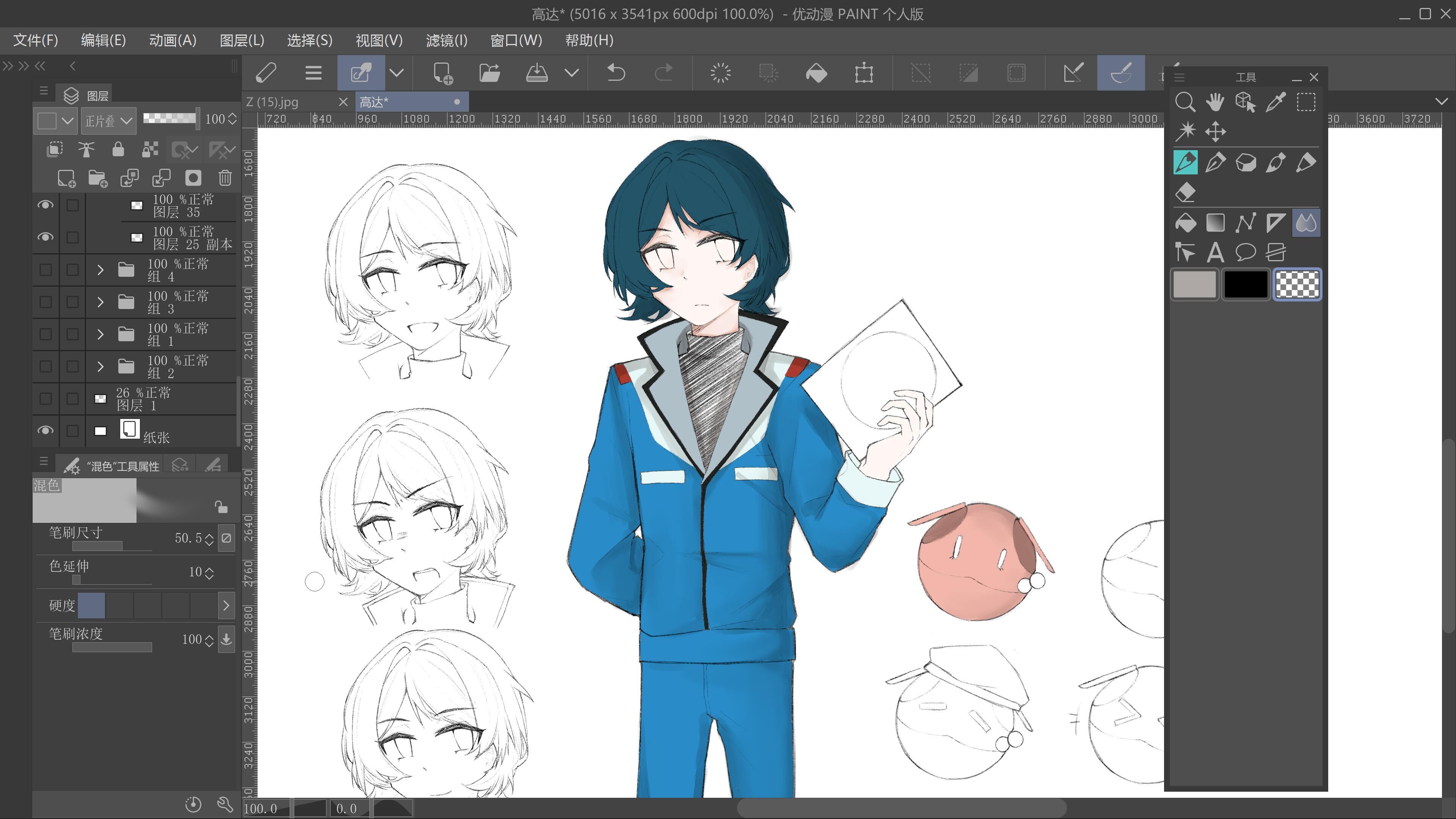Select the Magnifier zoom tool
Screen dimensions: 1456x819
click(1185, 102)
